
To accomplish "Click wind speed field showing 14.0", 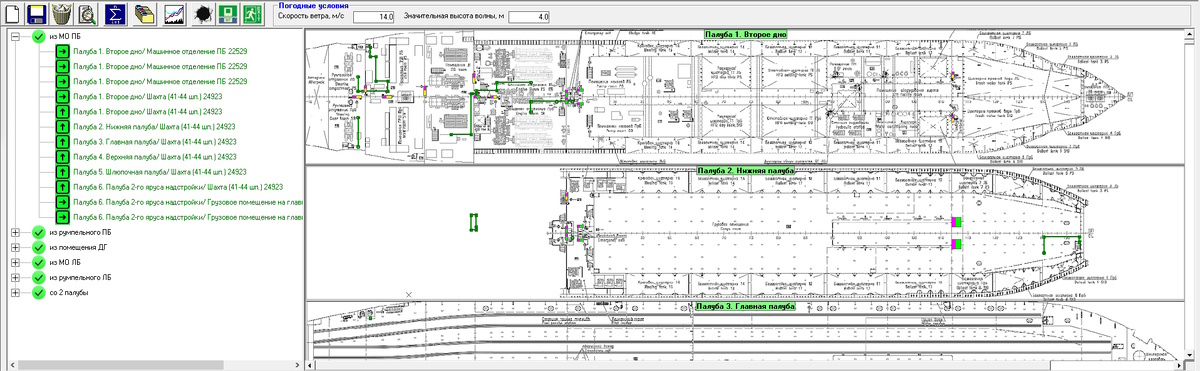I will pyautogui.click(x=374, y=17).
